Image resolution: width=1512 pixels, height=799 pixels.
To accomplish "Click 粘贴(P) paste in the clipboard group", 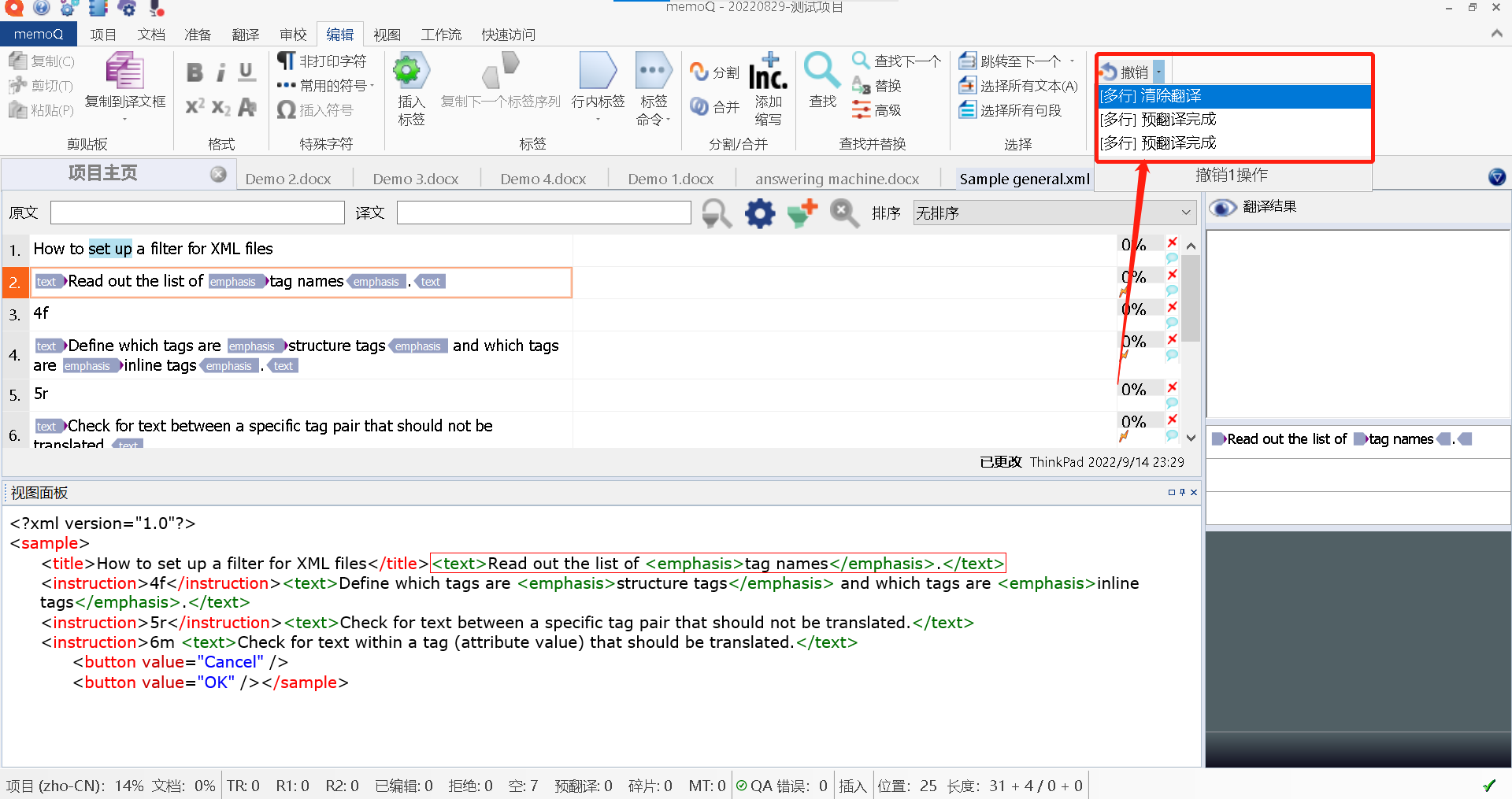I will (x=41, y=110).
